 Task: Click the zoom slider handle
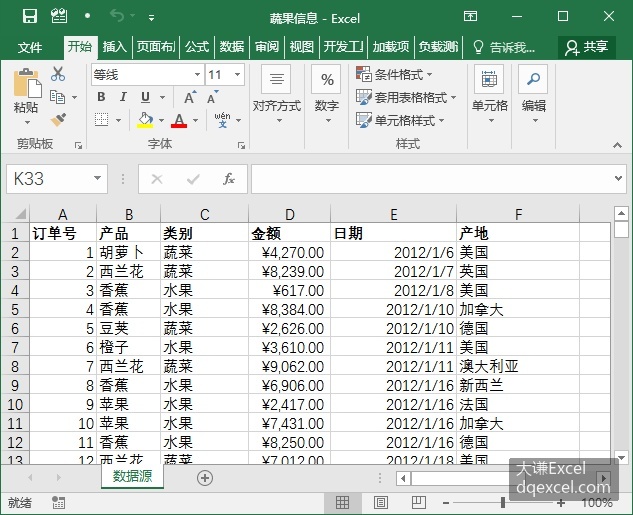point(503,502)
